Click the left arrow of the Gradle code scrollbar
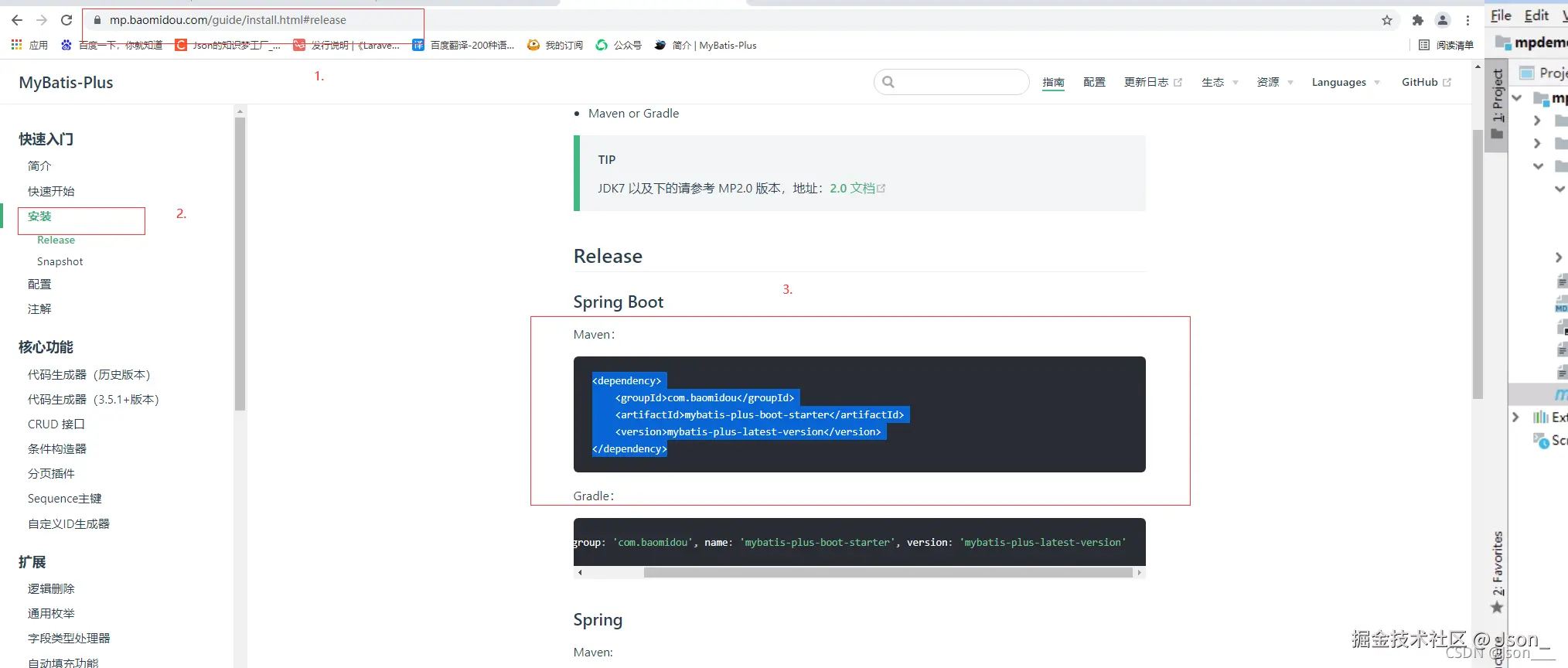Image resolution: width=1568 pixels, height=668 pixels. 580,573
